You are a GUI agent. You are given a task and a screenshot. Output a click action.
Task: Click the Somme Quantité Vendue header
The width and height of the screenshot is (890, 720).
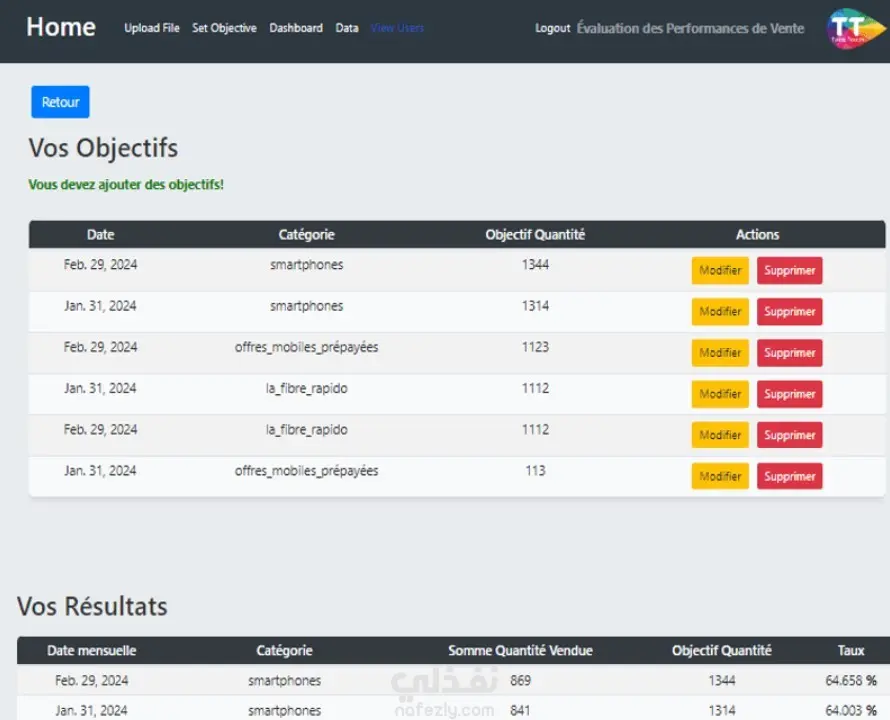click(x=520, y=651)
